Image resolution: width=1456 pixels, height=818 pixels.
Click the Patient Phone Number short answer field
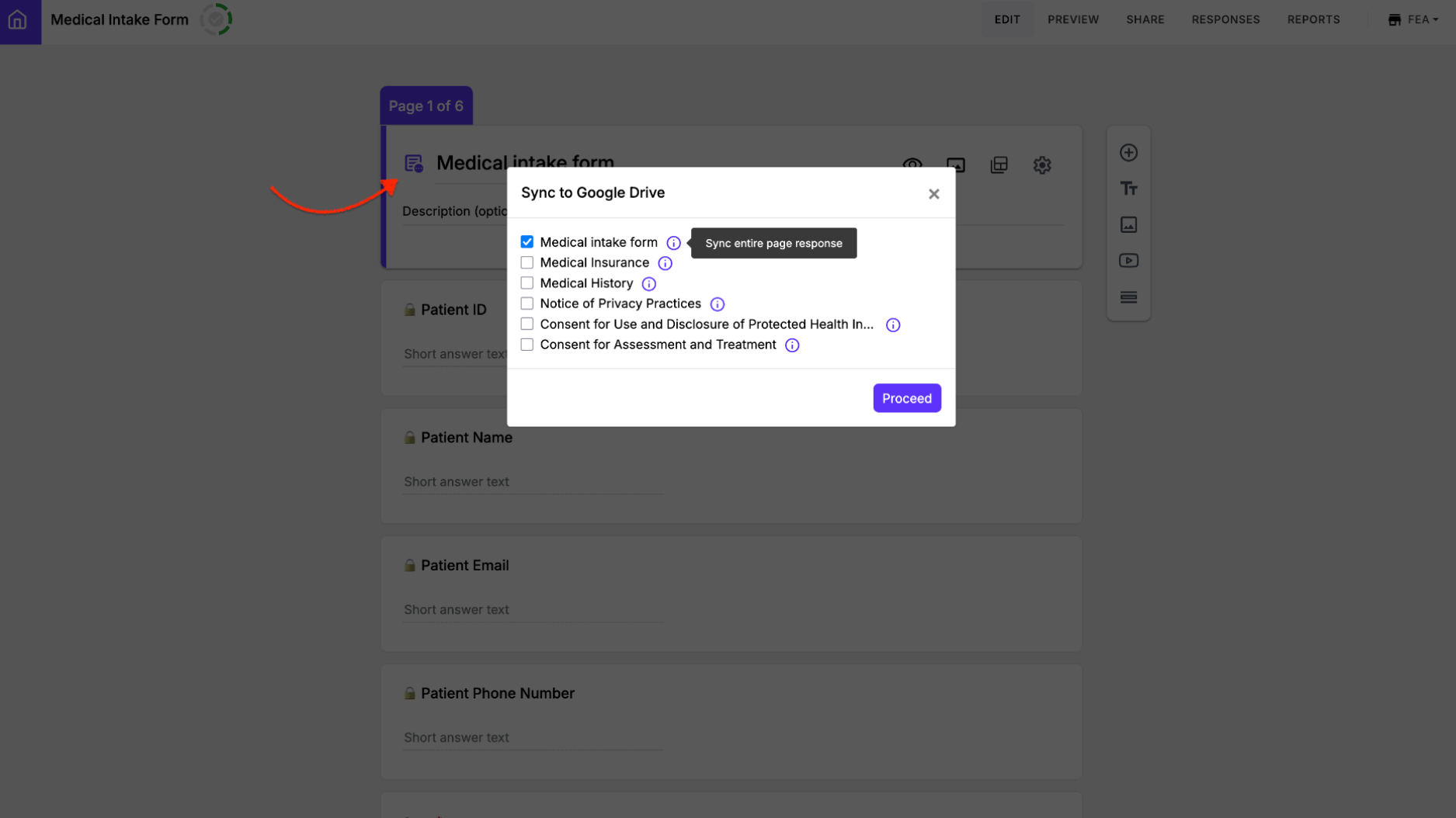point(533,738)
